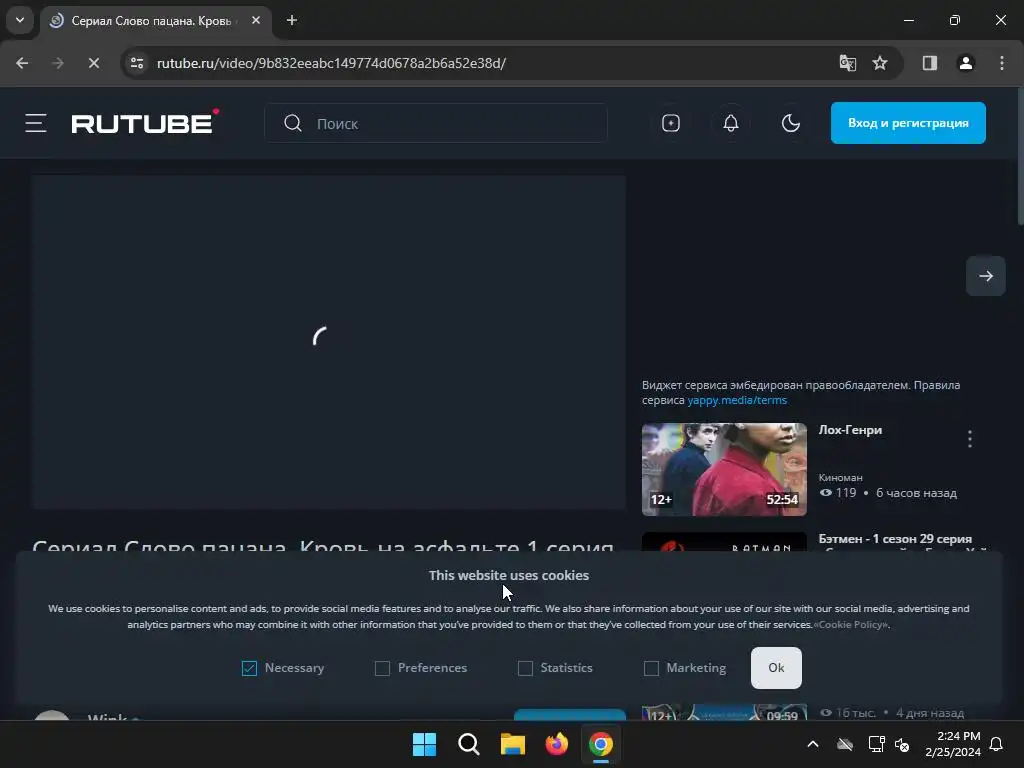
Task: Click the Chrome taskbar icon
Action: 601,744
